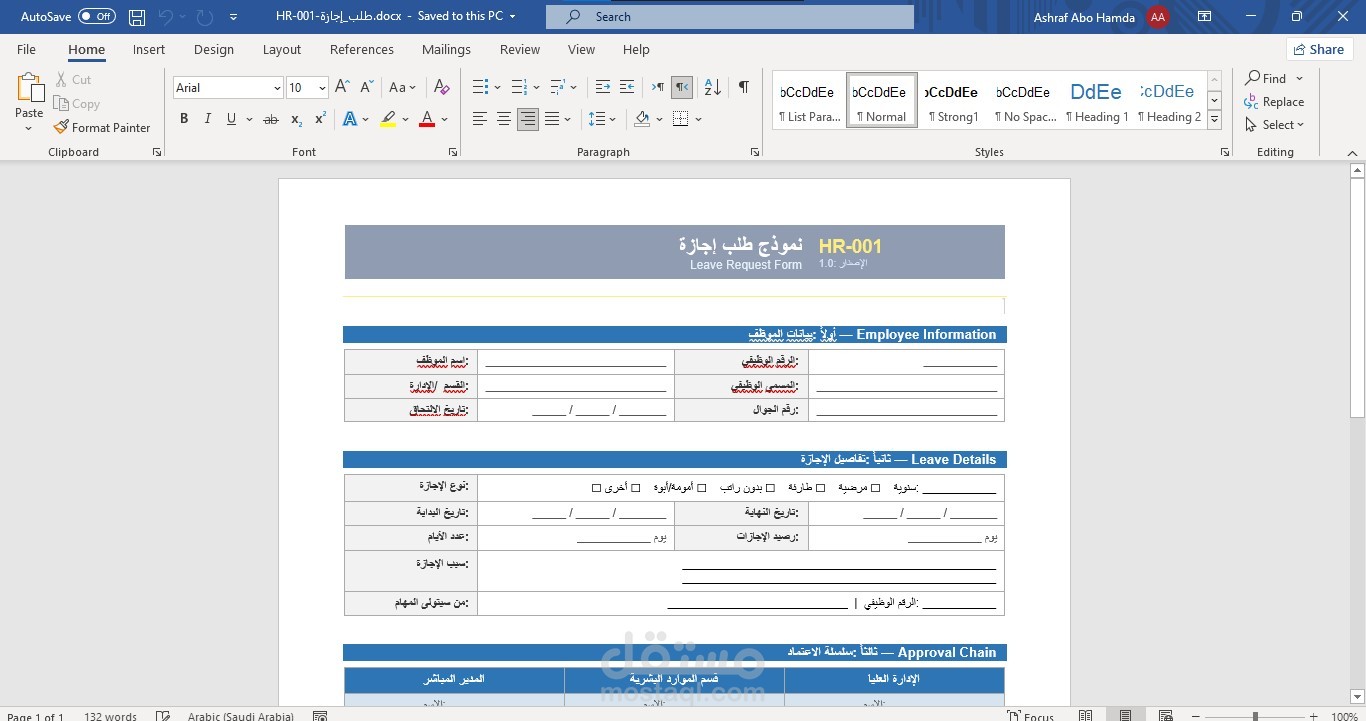Click the Sort icon
This screenshot has height=721, width=1366.
tap(712, 87)
